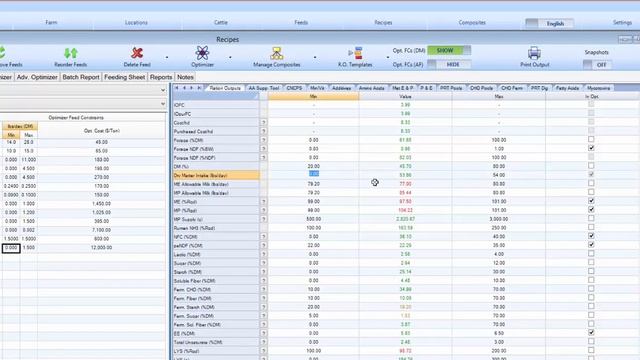Open dropdown arrow next to Manage Composites

click(x=315, y=57)
